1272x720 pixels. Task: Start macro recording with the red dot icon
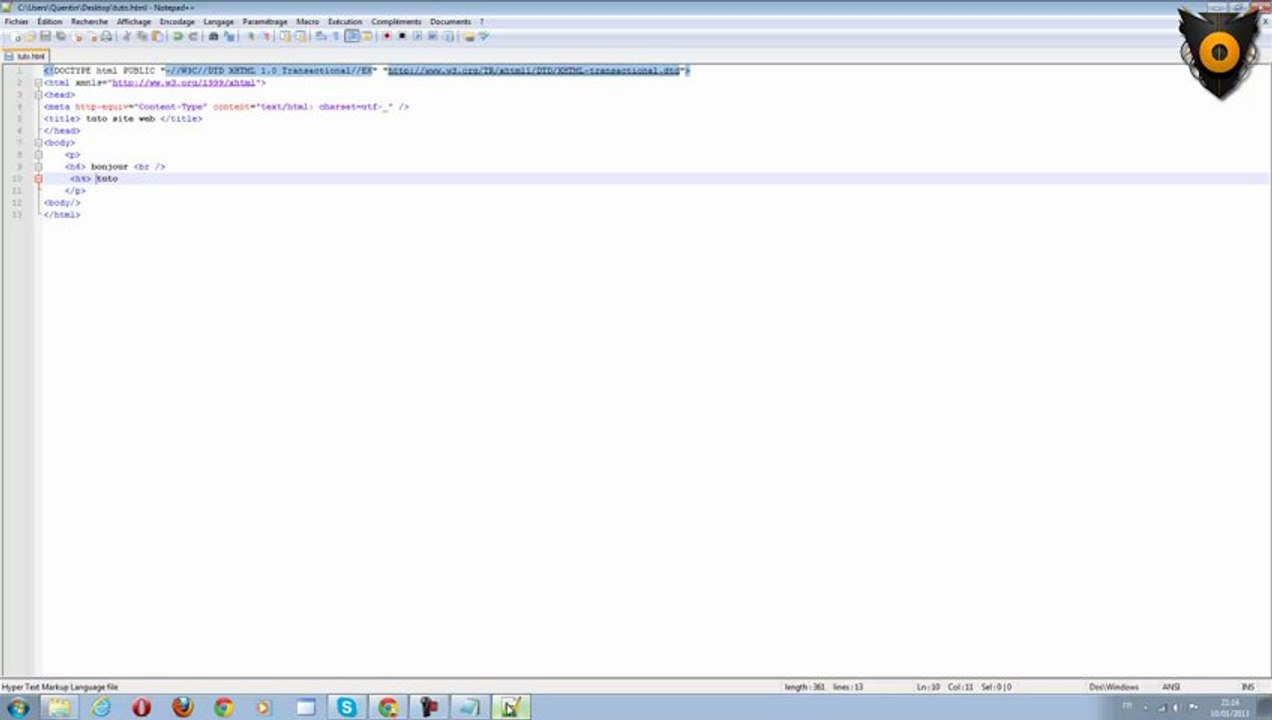(x=387, y=36)
